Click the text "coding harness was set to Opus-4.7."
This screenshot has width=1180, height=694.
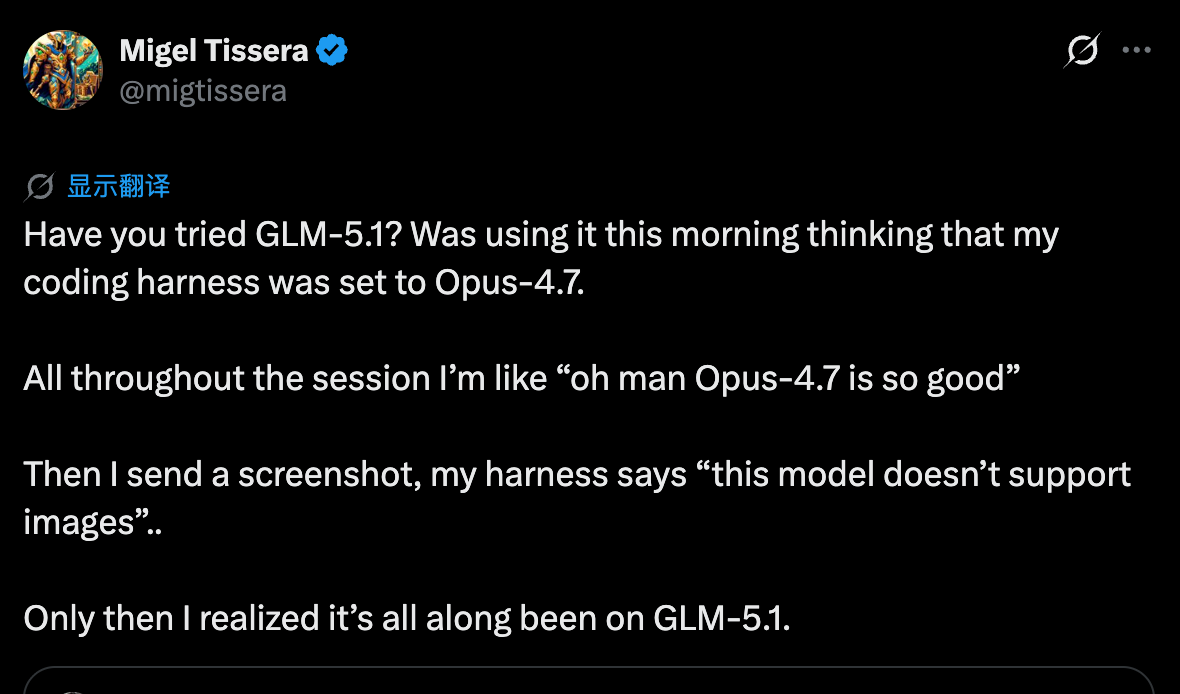tap(304, 283)
